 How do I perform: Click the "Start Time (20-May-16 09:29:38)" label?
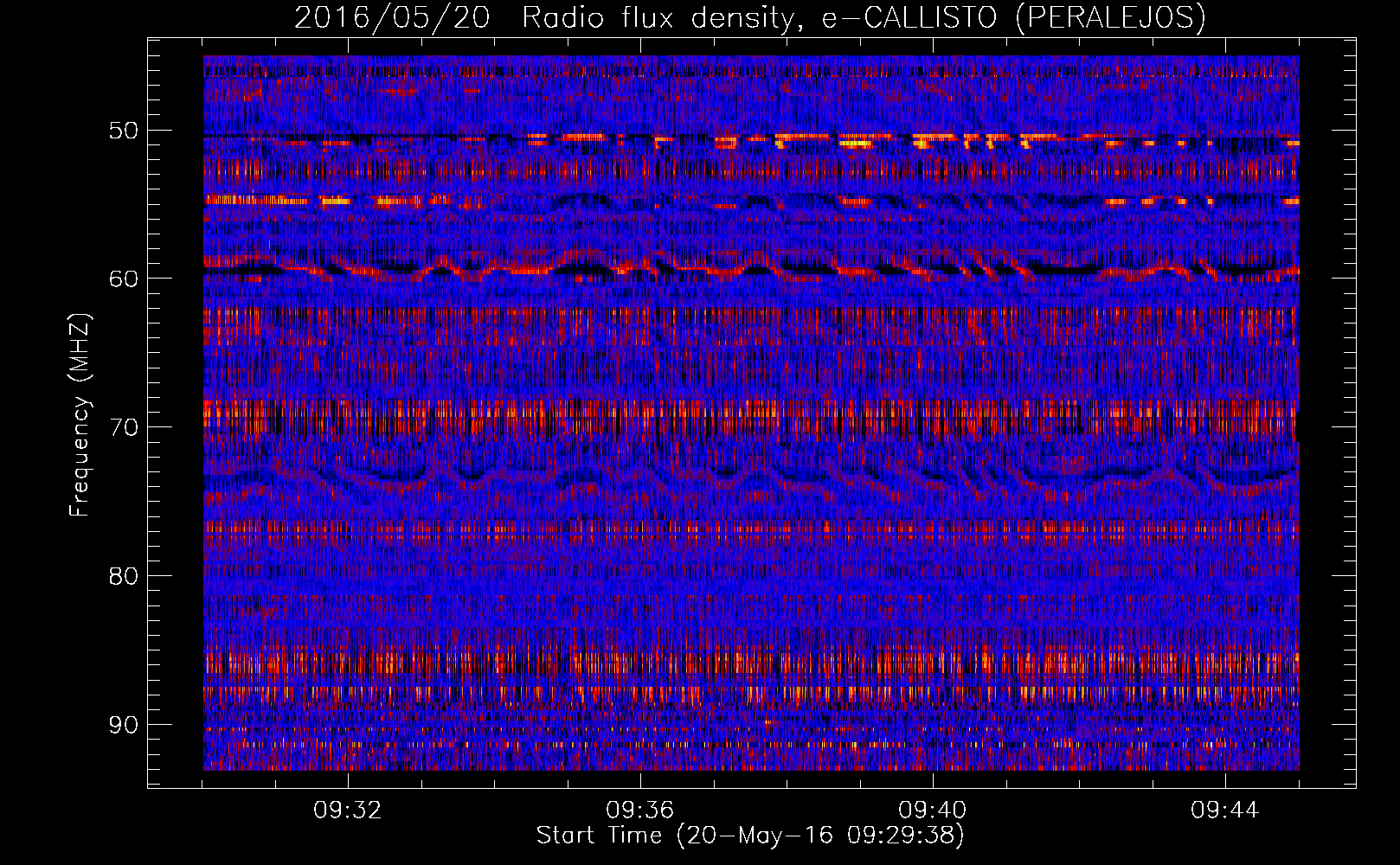[x=750, y=836]
